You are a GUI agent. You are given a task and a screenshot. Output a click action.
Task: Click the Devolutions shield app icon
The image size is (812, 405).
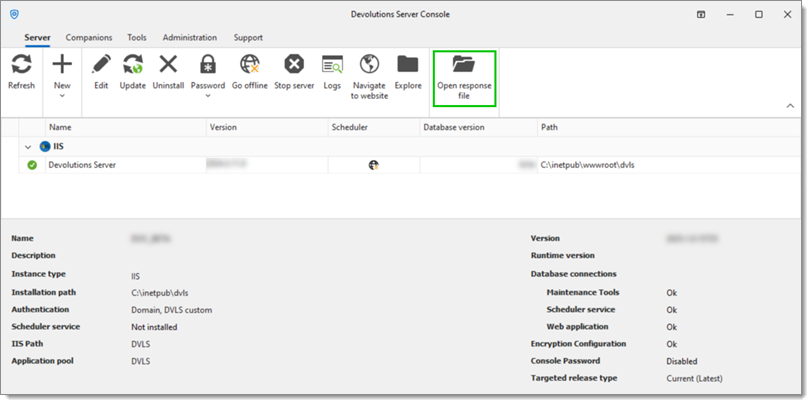14,15
